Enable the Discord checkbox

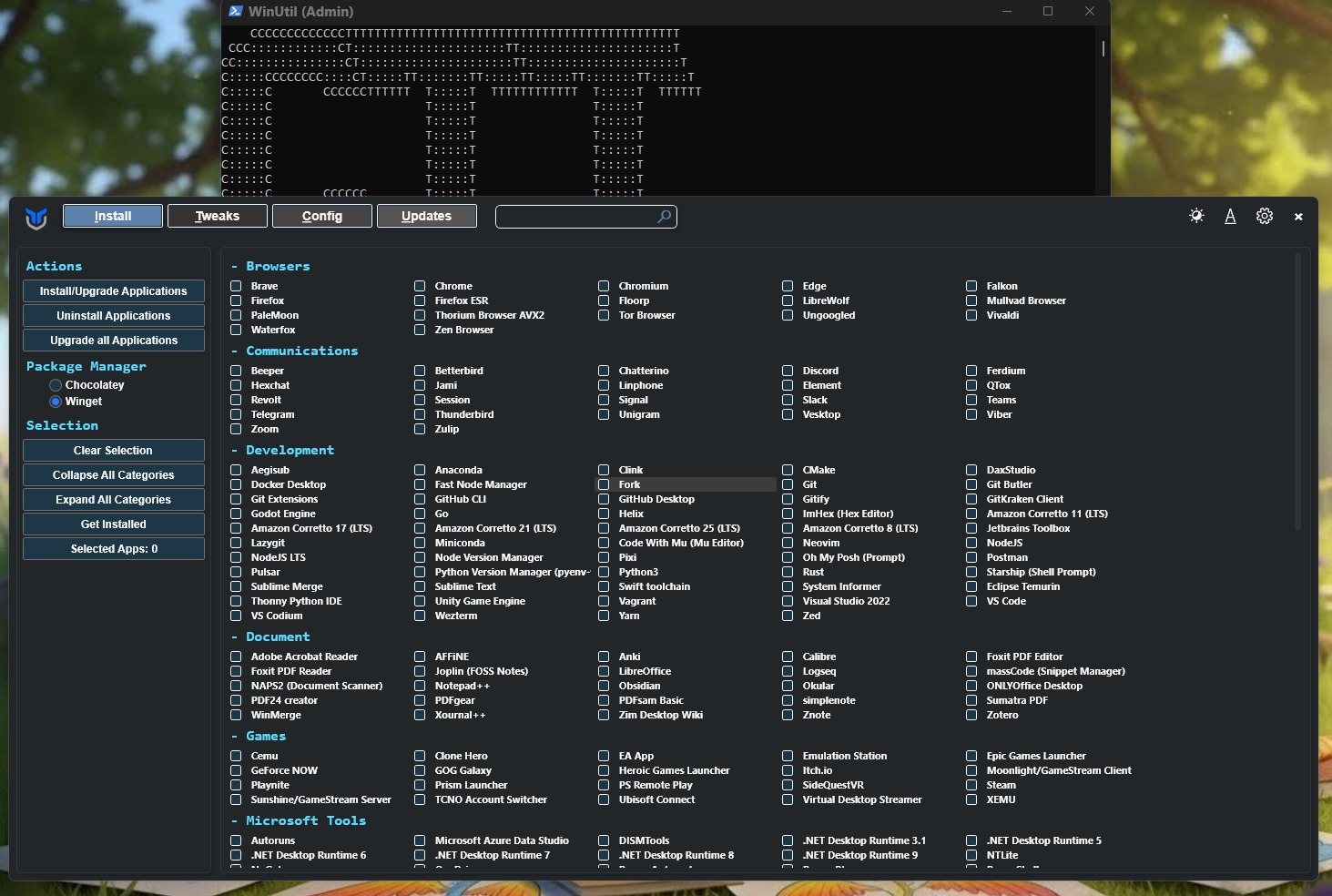(788, 371)
